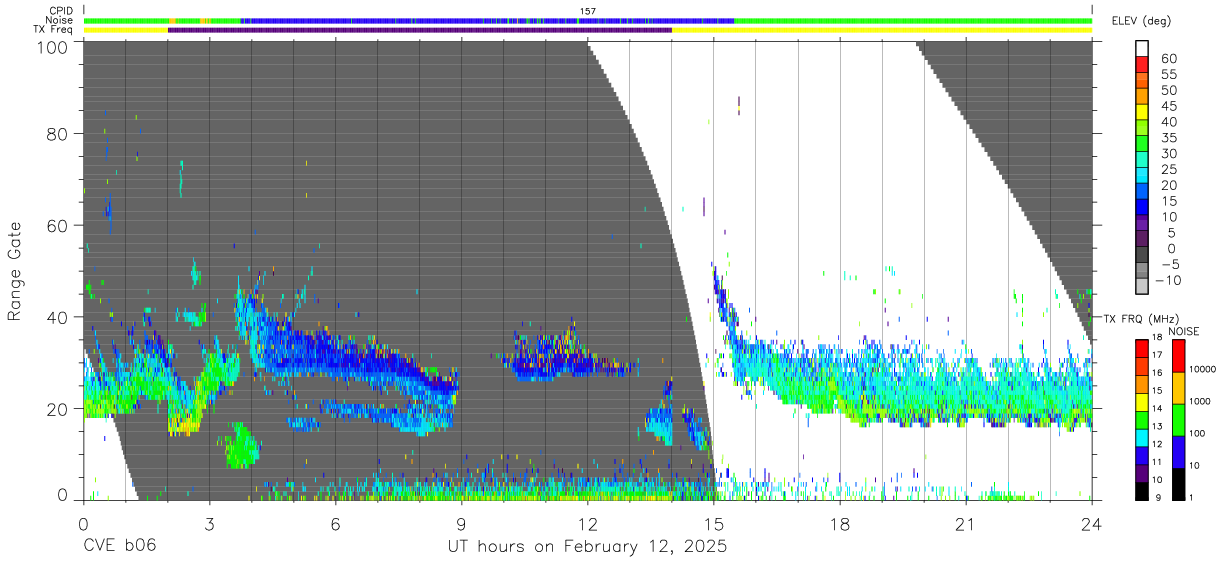
Task: Click the '21' UT hour tick label
Action: tap(966, 525)
